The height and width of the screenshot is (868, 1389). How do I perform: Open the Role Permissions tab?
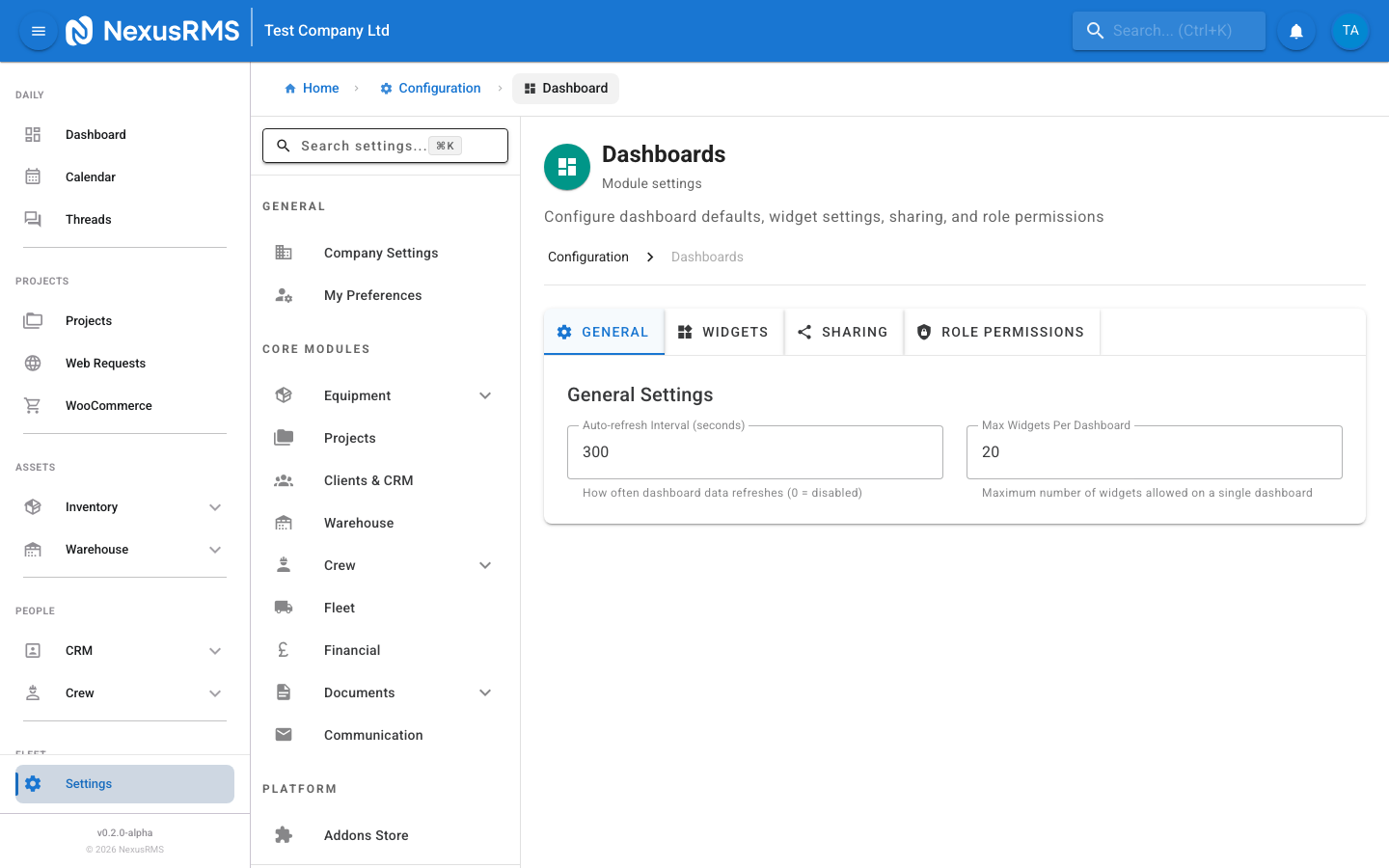pos(1001,331)
